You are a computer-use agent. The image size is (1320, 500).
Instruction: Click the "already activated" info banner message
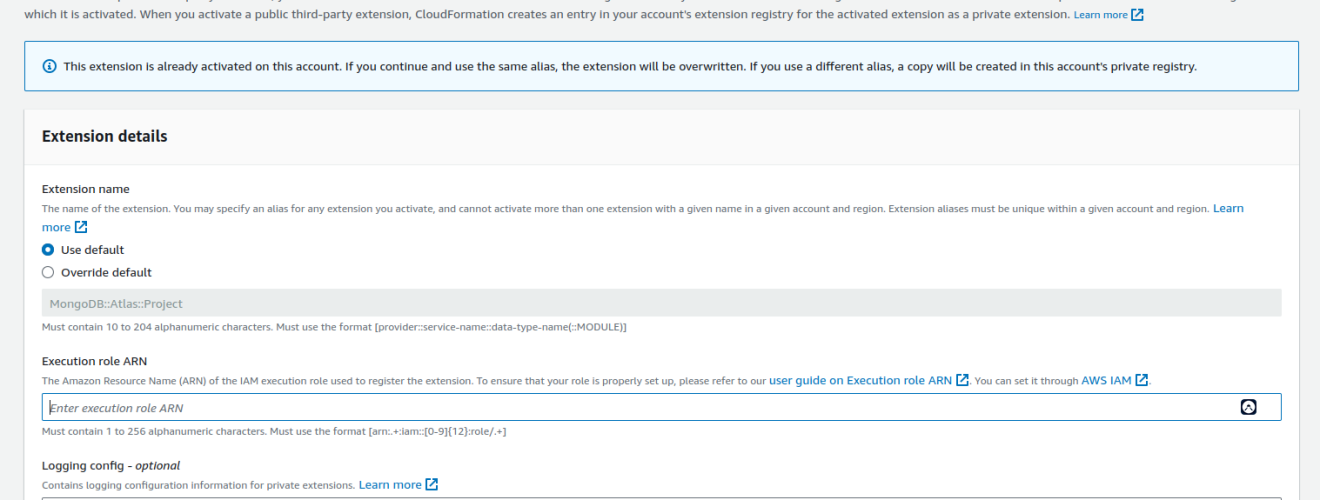click(630, 66)
